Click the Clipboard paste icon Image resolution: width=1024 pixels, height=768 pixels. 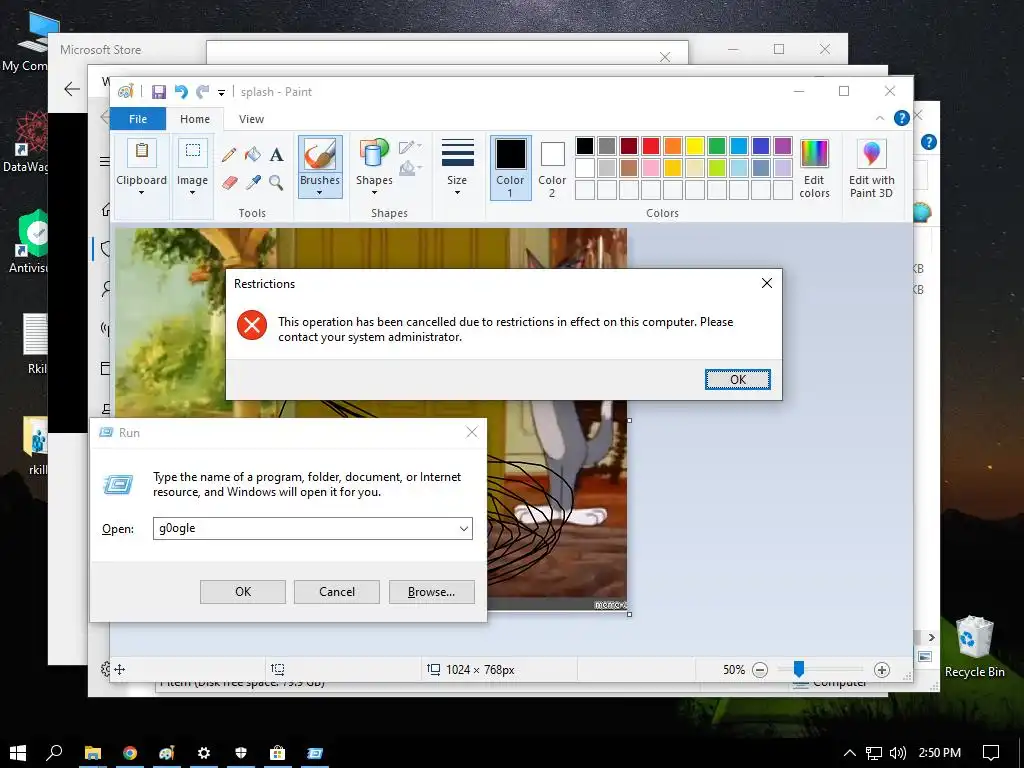pos(142,153)
